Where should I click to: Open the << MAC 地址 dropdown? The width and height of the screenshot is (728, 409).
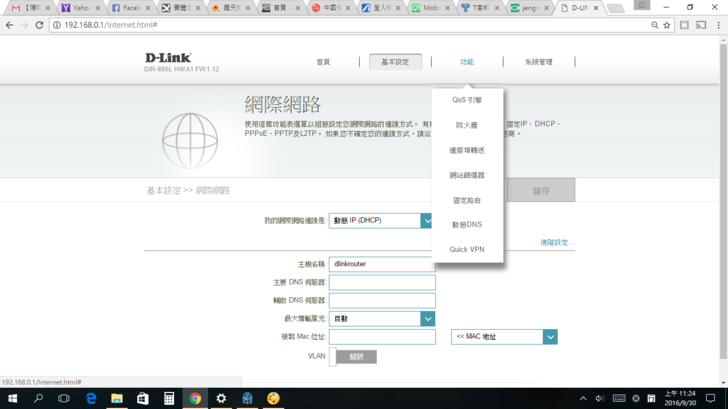pyautogui.click(x=549, y=337)
